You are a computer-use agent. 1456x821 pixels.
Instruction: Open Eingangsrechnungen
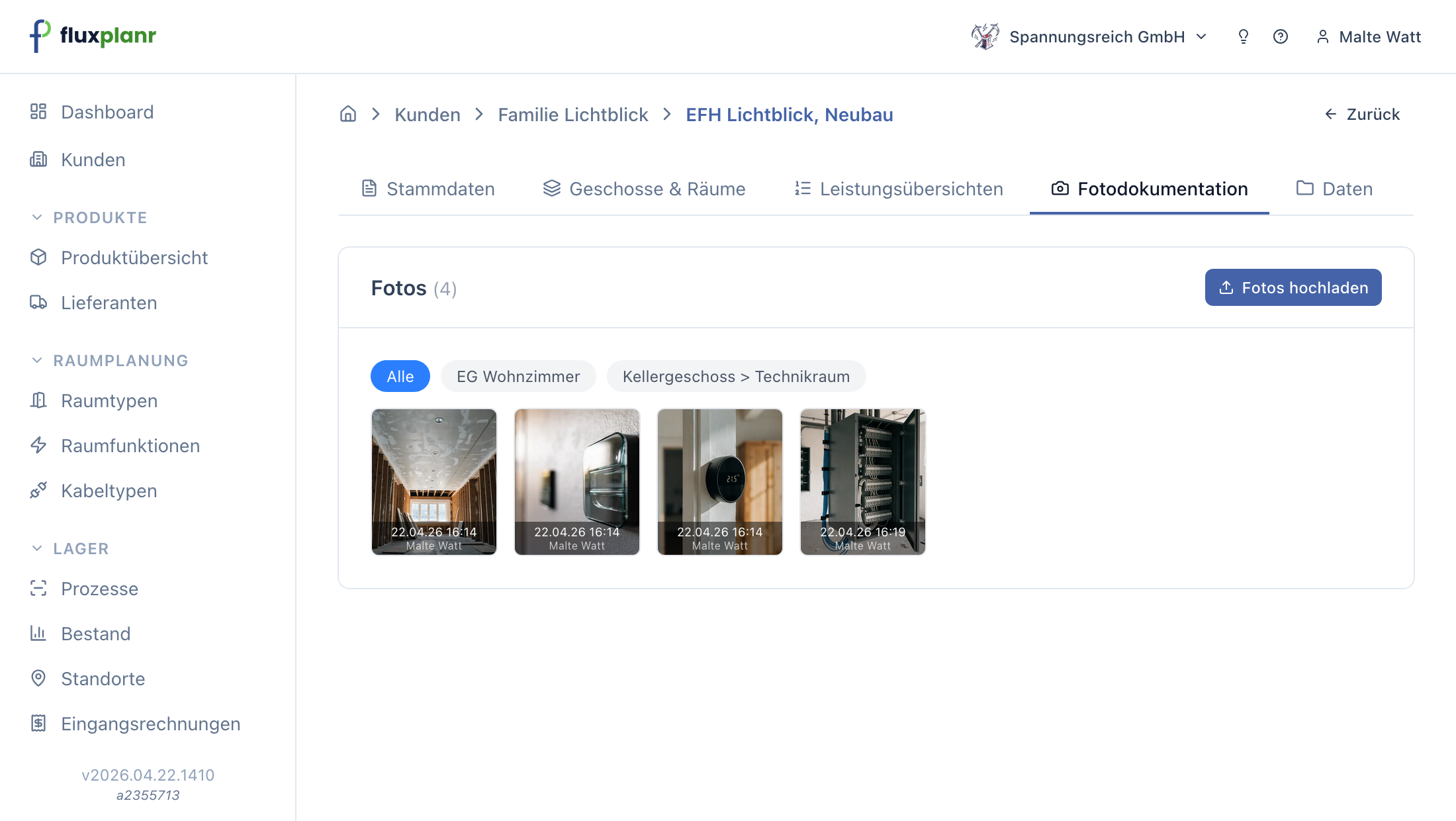[x=136, y=724]
